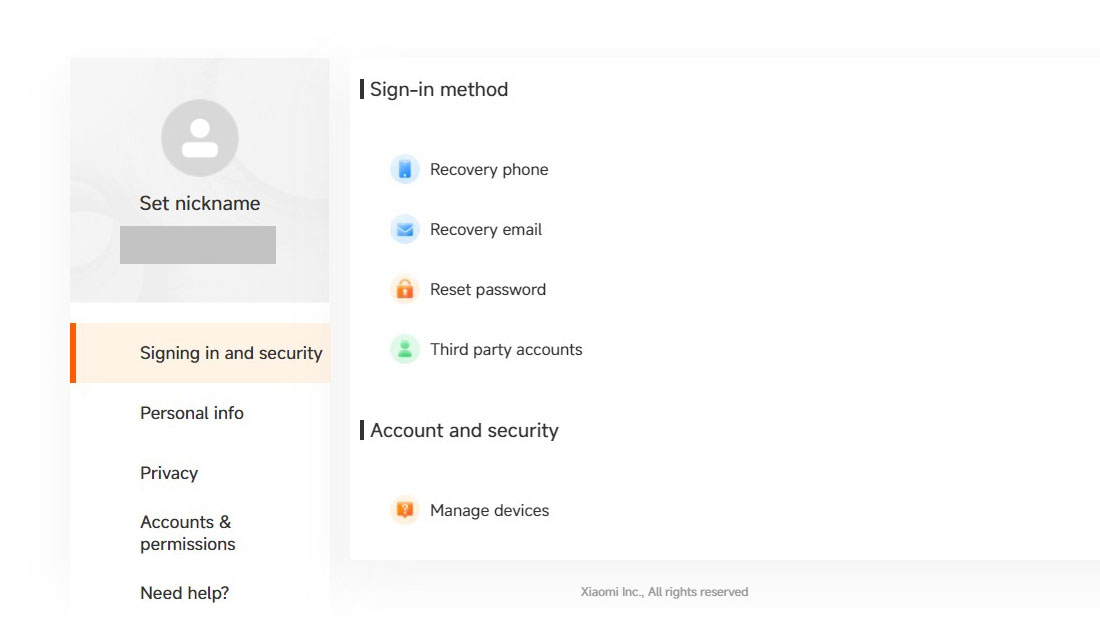The height and width of the screenshot is (644, 1100).
Task: Open the Recovery phone text link
Action: 489,170
